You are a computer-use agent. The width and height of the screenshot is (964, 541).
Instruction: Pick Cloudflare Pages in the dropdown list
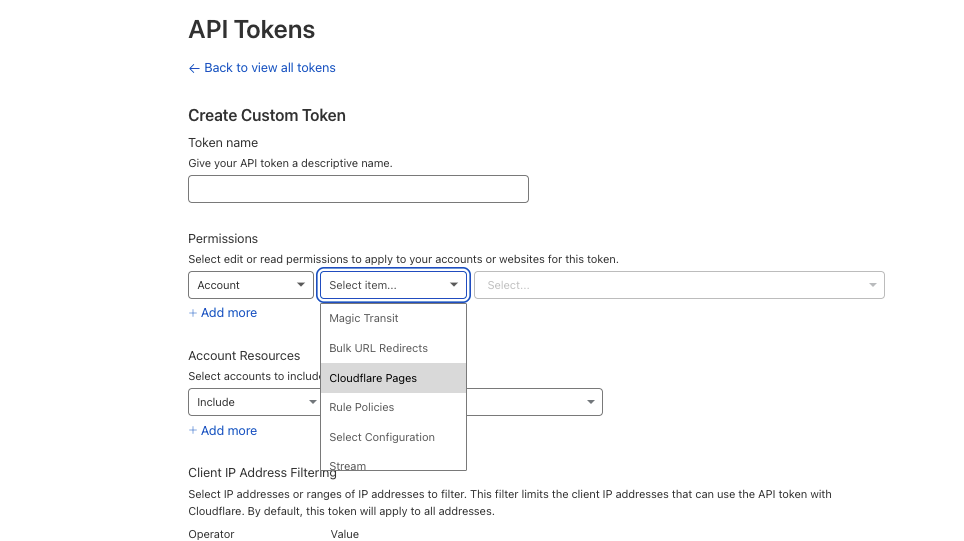373,378
